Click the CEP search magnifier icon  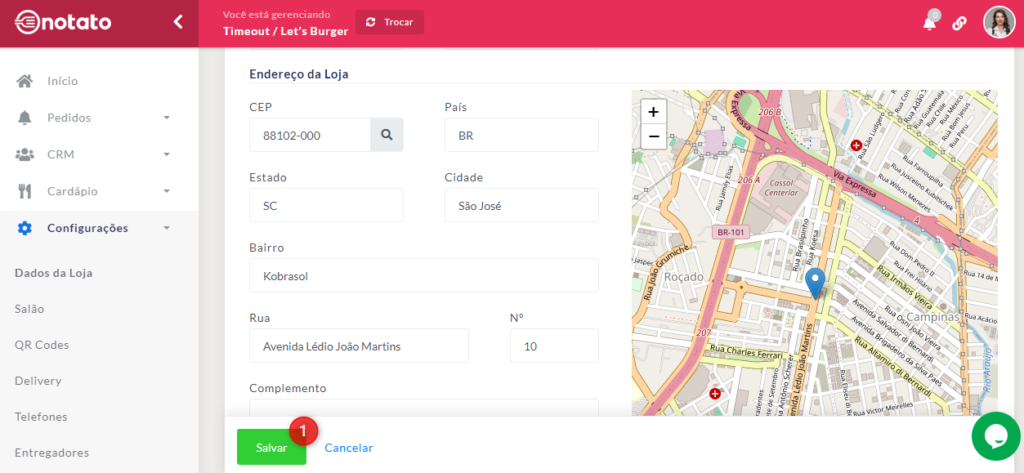click(x=387, y=135)
